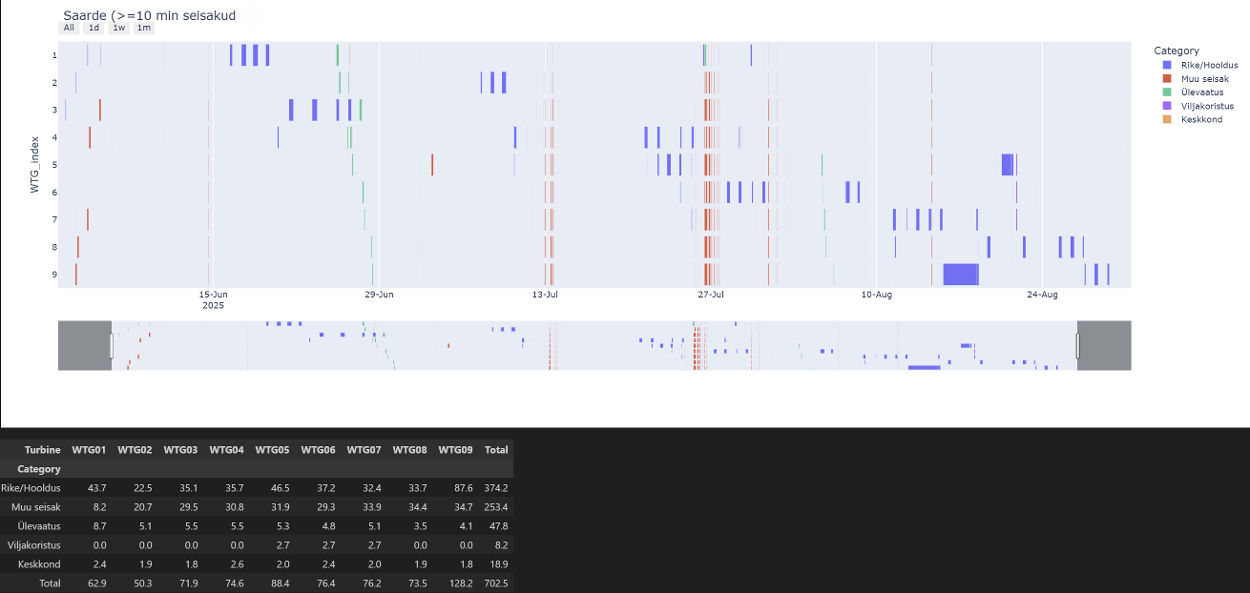Click the 15-Jun x-axis tick label
This screenshot has height=593, width=1250.
tap(213, 295)
